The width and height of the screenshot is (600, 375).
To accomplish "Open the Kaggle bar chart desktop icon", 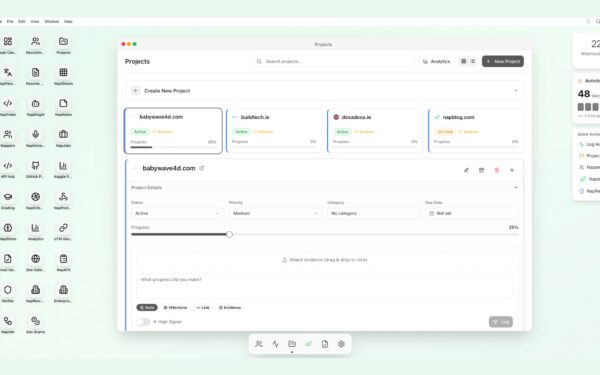I will click(x=64, y=166).
